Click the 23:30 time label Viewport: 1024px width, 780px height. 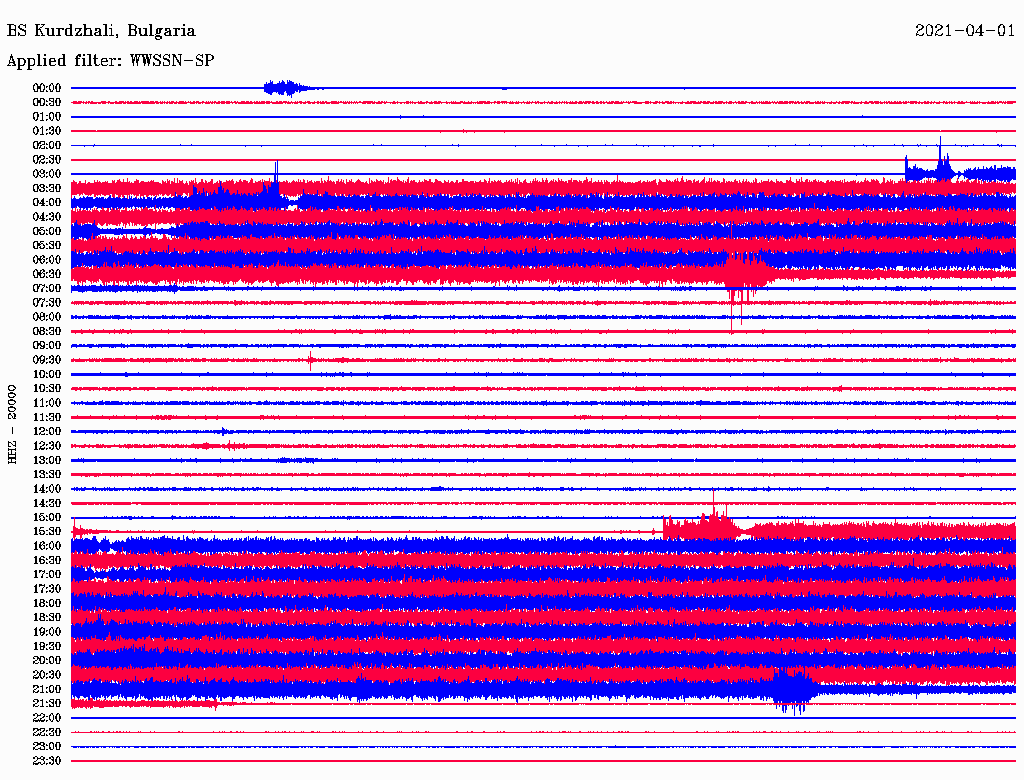pos(47,761)
